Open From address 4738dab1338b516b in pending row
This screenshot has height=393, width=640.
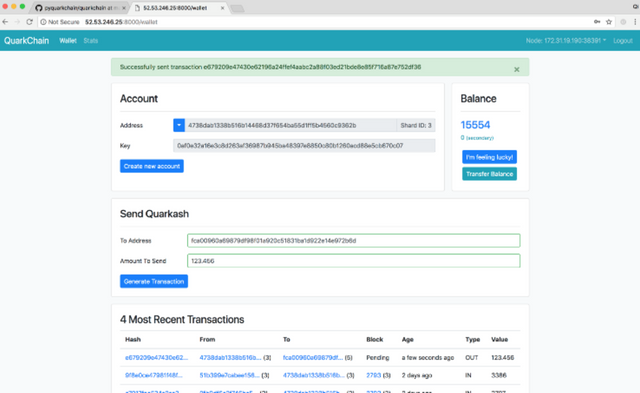click(x=230, y=357)
